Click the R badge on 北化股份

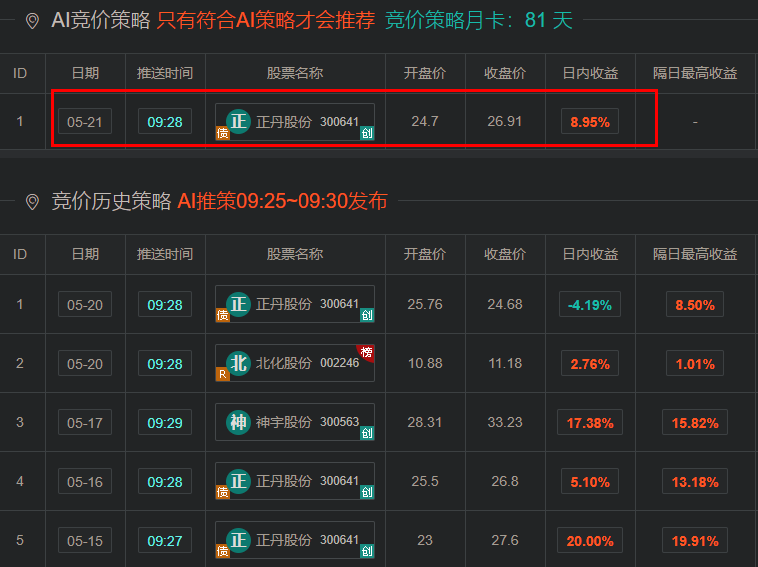click(222, 374)
